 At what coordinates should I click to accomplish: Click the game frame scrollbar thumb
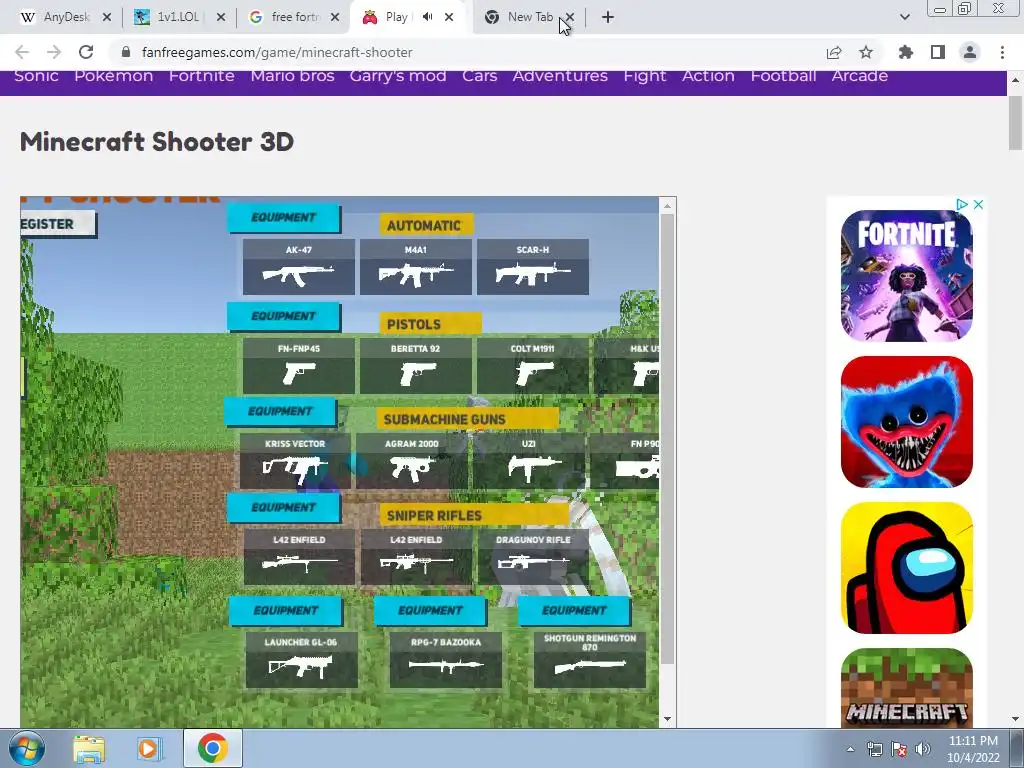click(667, 438)
